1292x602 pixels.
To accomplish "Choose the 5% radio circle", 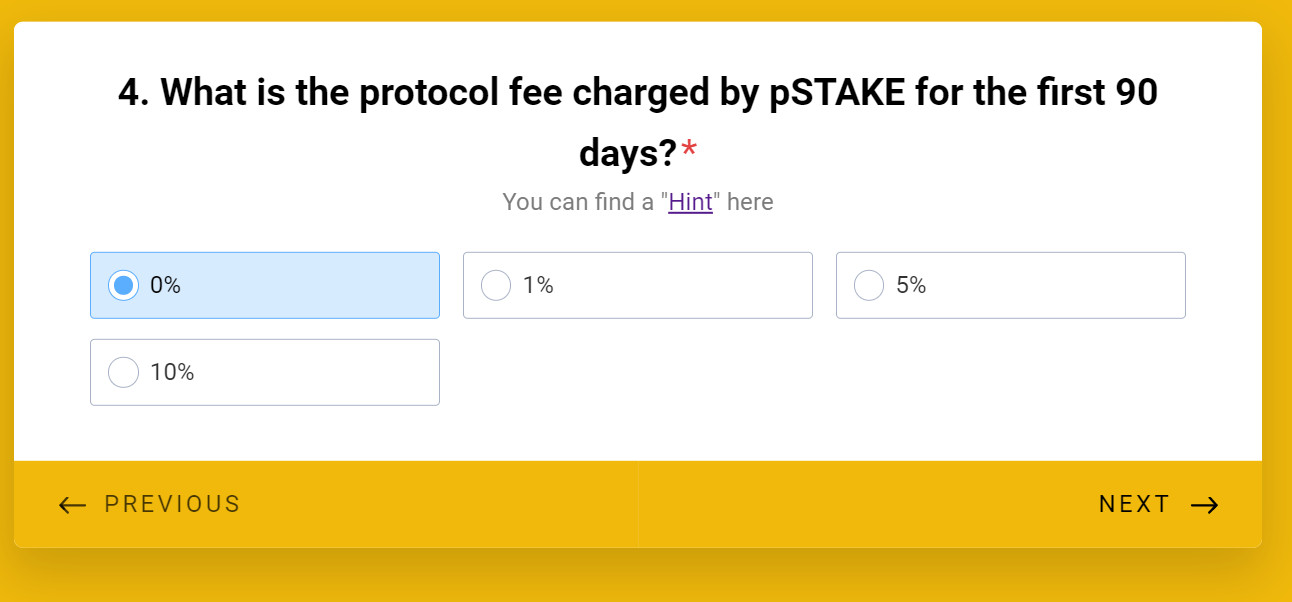I will [869, 285].
